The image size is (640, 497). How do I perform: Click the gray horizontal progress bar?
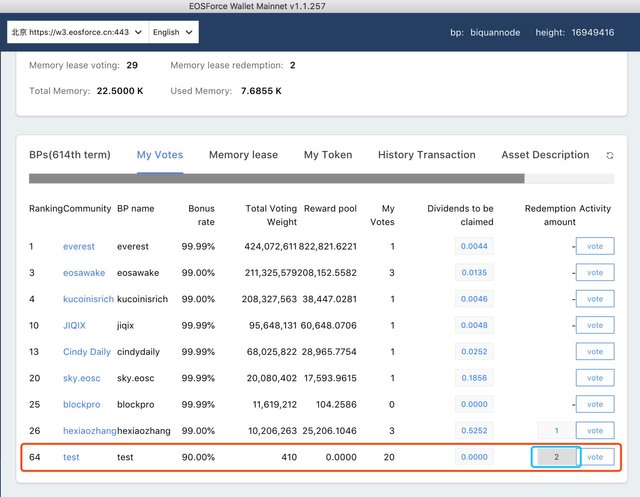point(276,179)
